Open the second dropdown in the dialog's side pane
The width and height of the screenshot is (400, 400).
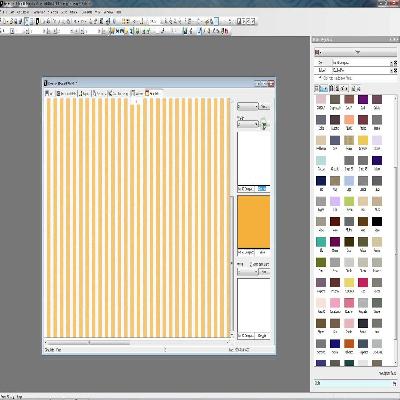(248, 124)
